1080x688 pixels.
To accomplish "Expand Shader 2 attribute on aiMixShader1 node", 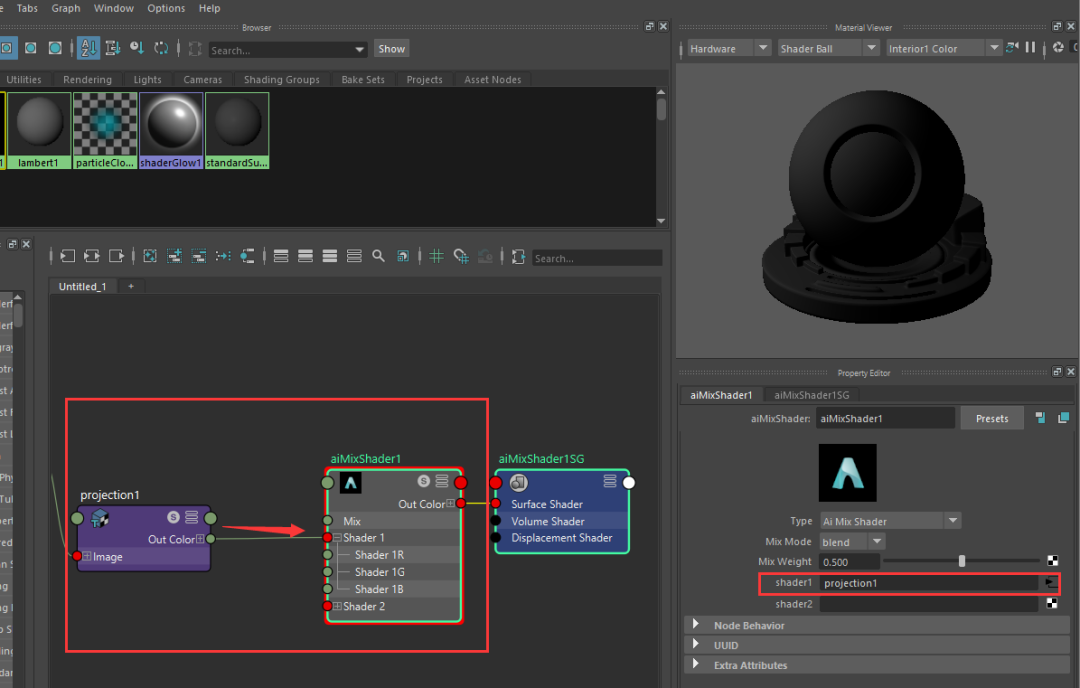I will coord(338,606).
